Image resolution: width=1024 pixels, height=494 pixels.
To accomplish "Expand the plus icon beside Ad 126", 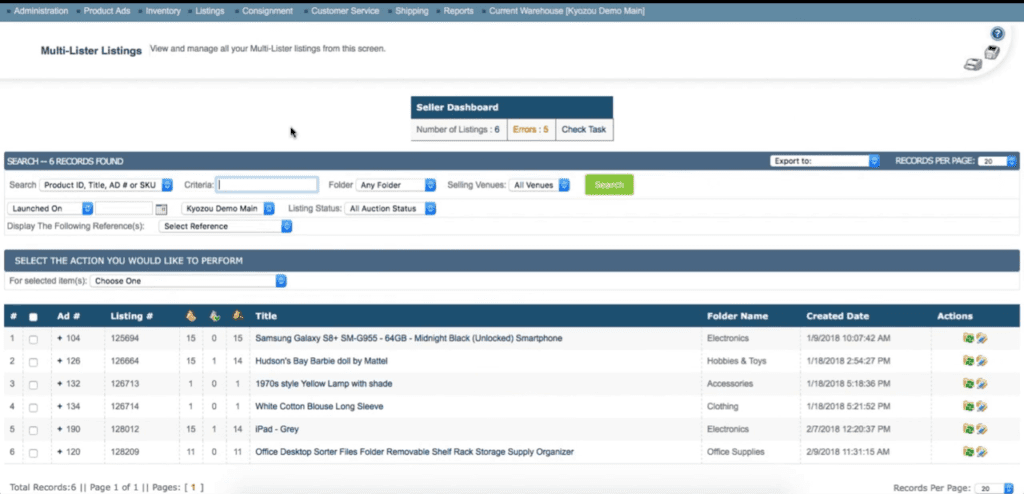I will coord(60,361).
